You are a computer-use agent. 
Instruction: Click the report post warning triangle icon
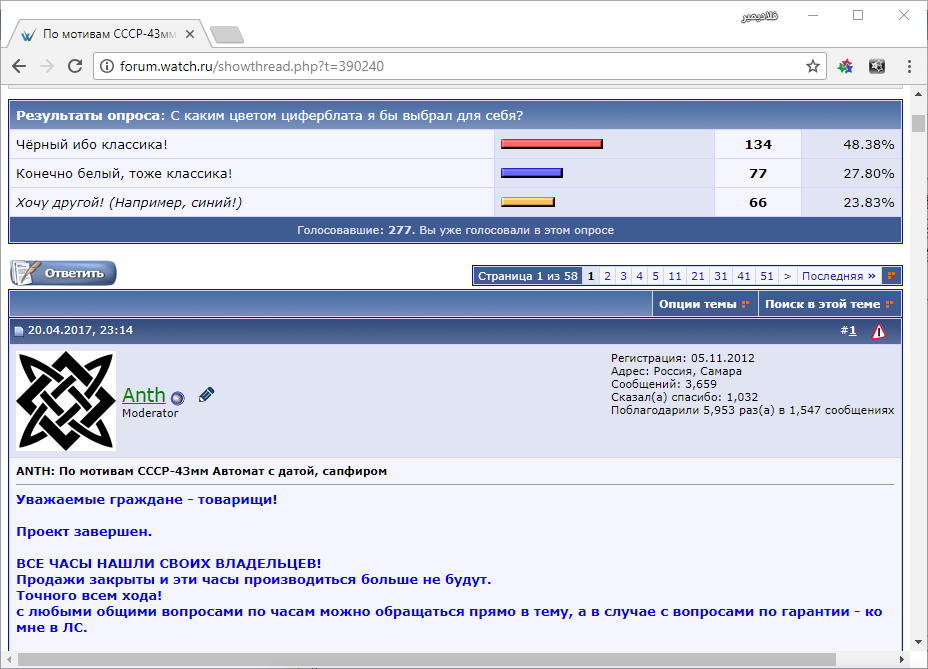click(878, 331)
